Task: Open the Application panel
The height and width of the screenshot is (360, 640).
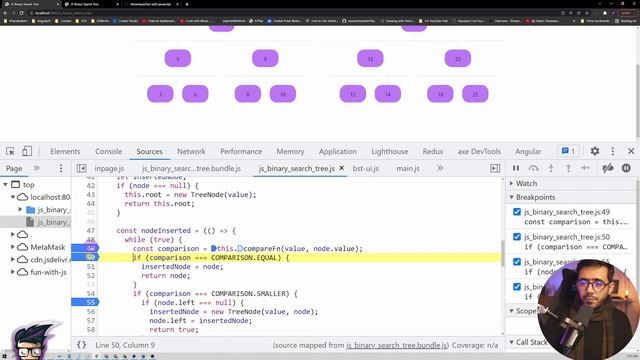Action: (338, 151)
